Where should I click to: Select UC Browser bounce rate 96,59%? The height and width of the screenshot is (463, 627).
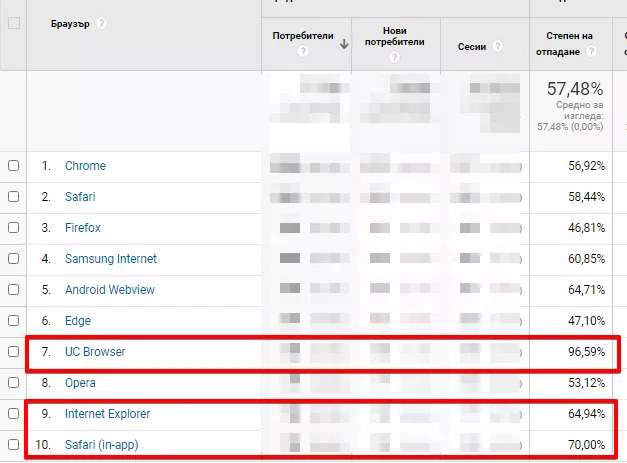coord(586,351)
